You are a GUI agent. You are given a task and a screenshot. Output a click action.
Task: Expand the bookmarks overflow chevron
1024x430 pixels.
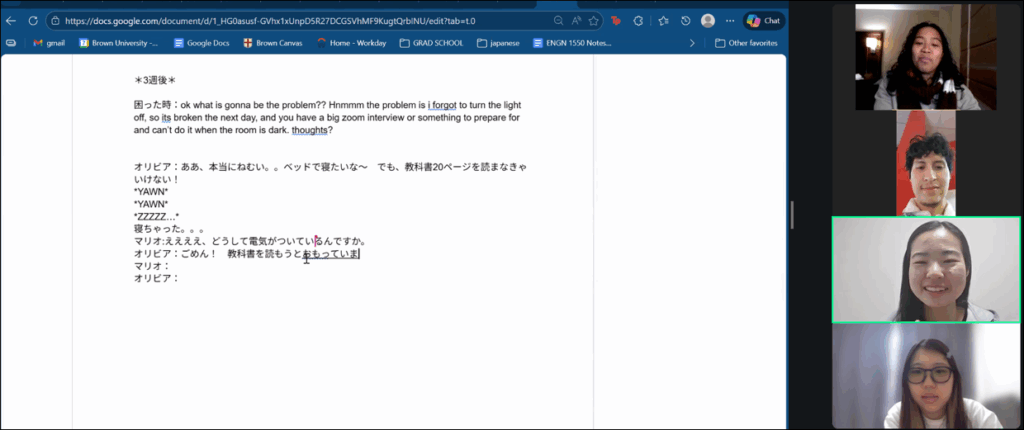click(x=692, y=43)
